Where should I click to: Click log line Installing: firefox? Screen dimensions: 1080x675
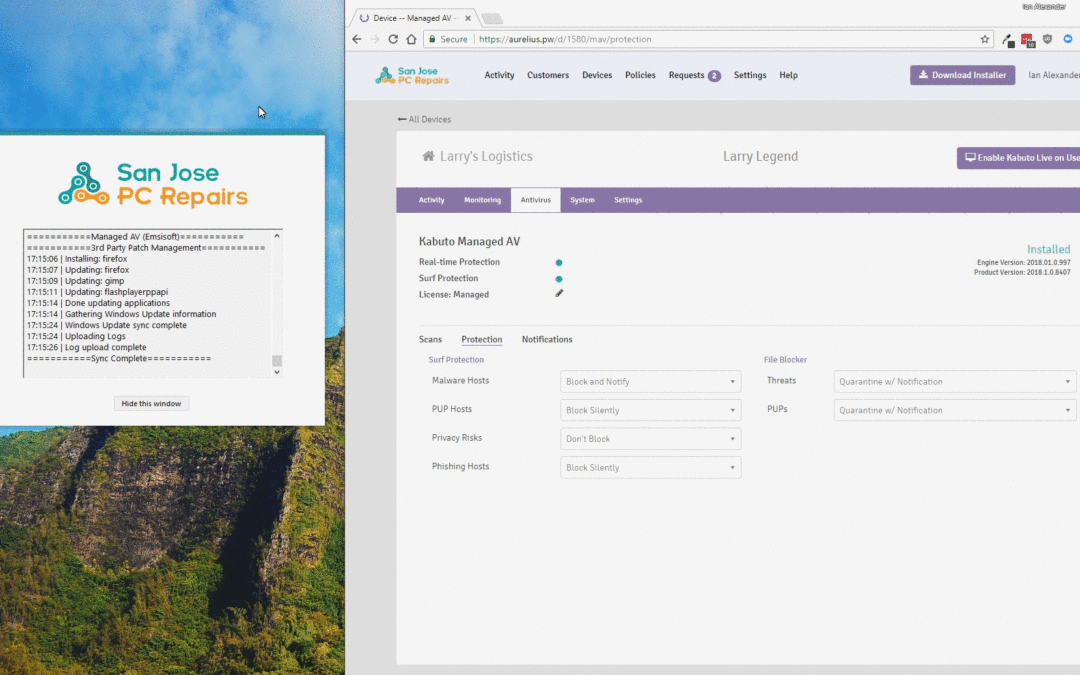77,259
